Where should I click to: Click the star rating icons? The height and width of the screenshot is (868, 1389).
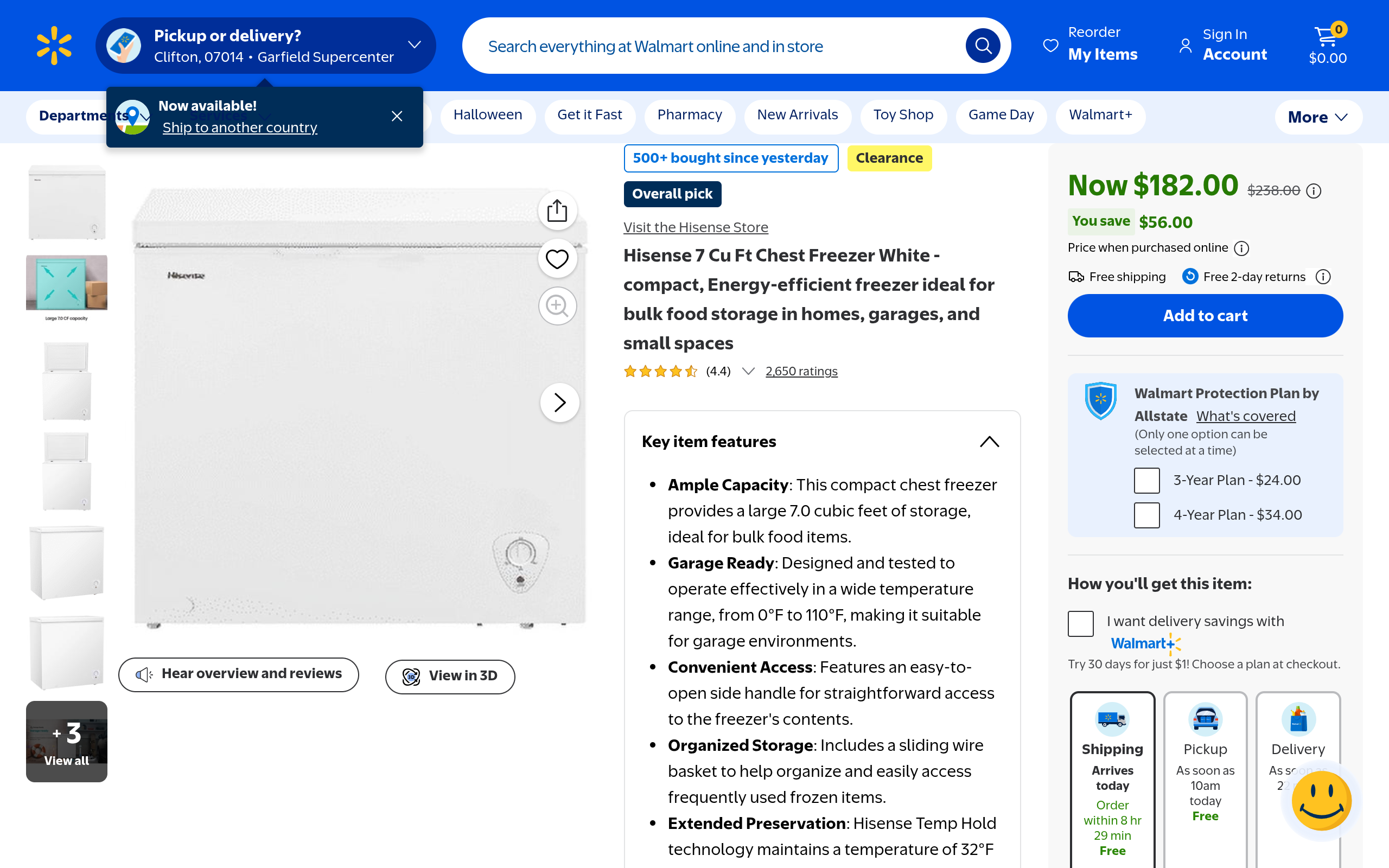660,372
